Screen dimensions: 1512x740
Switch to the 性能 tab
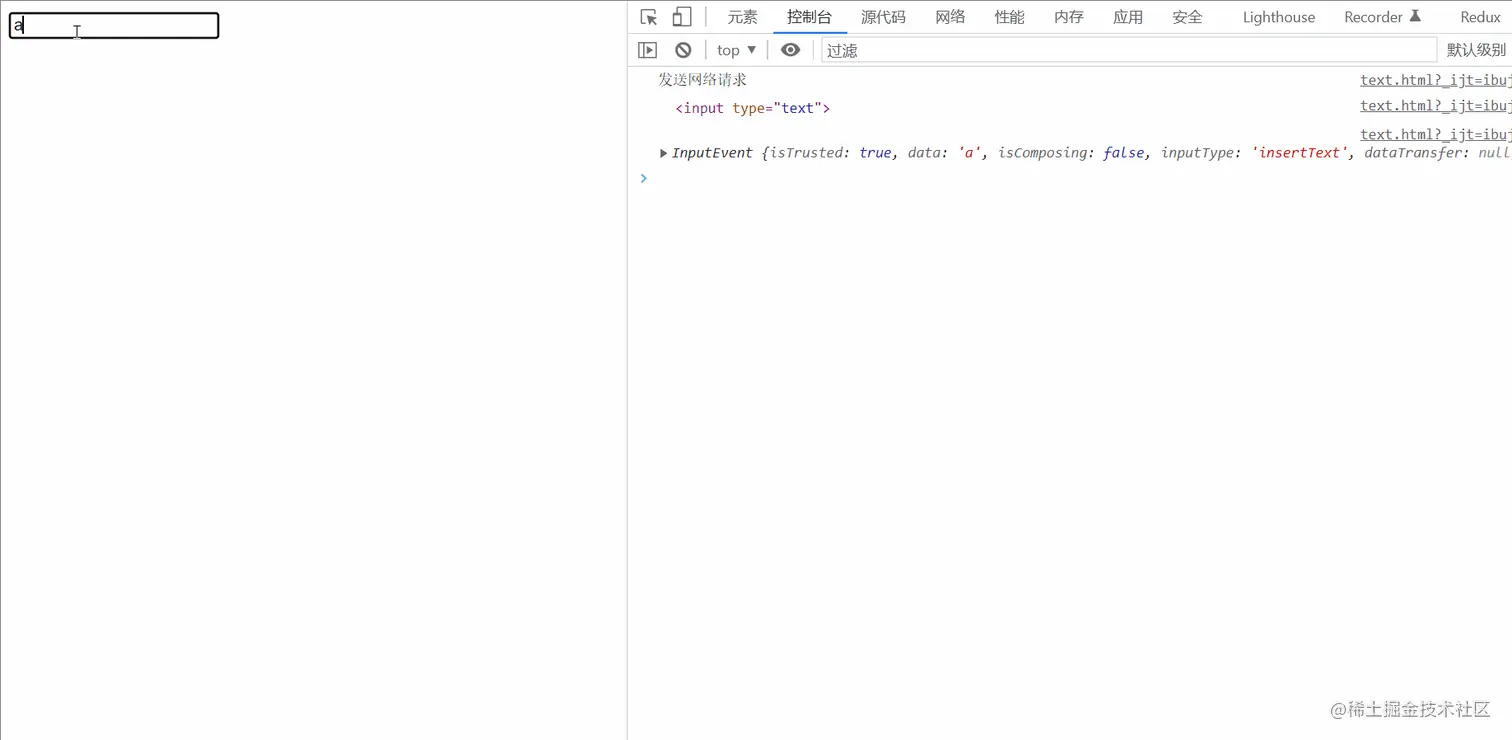pyautogui.click(x=1009, y=17)
